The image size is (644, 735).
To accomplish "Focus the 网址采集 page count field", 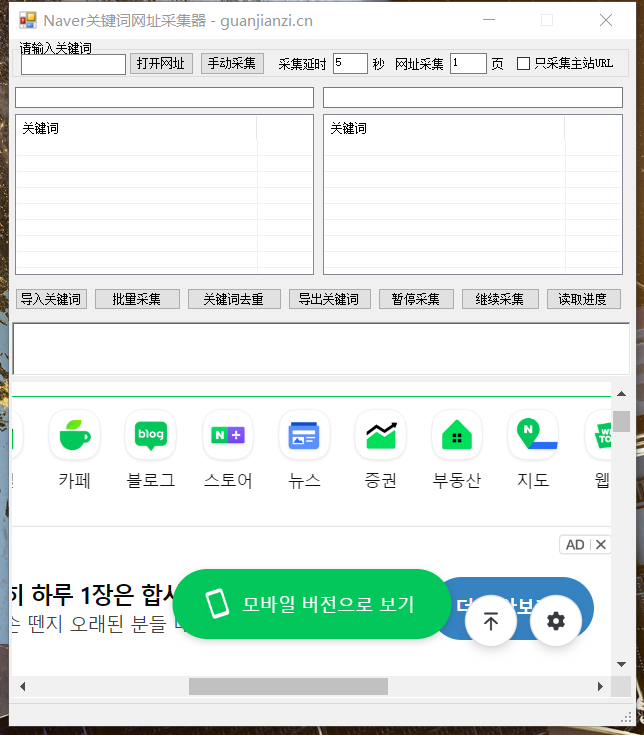I will point(468,63).
